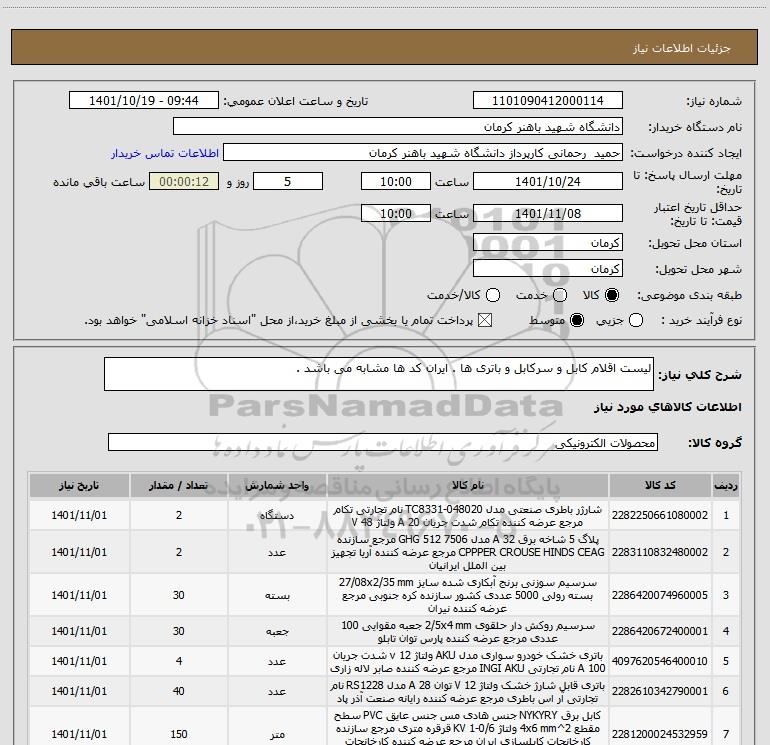Click the 'تاریخ نیاز' column header
The image size is (770, 745).
[79, 485]
